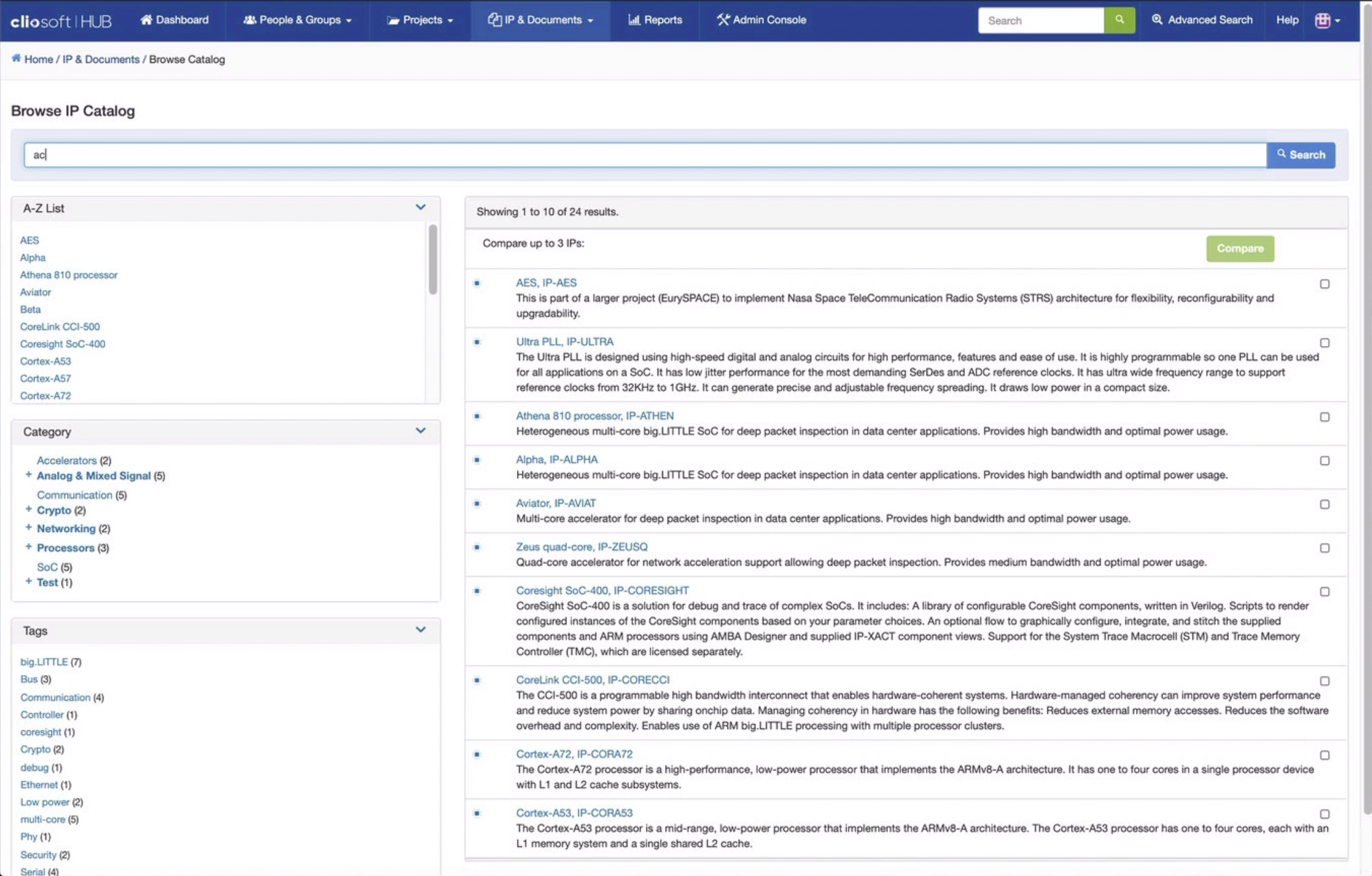Click the A-Z list scrollbar
Image resolution: width=1372 pixels, height=876 pixels.
(433, 260)
